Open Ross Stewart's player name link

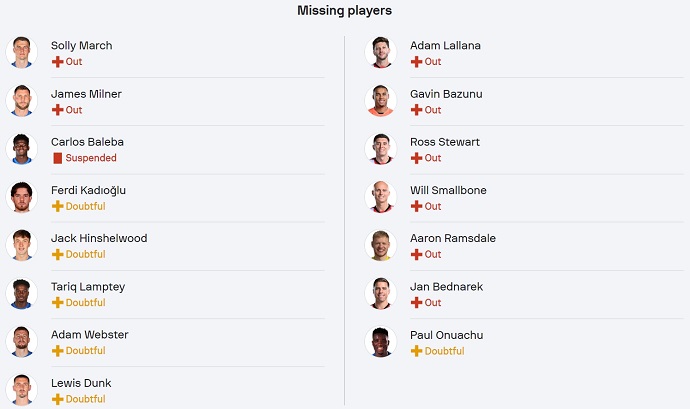coord(445,142)
